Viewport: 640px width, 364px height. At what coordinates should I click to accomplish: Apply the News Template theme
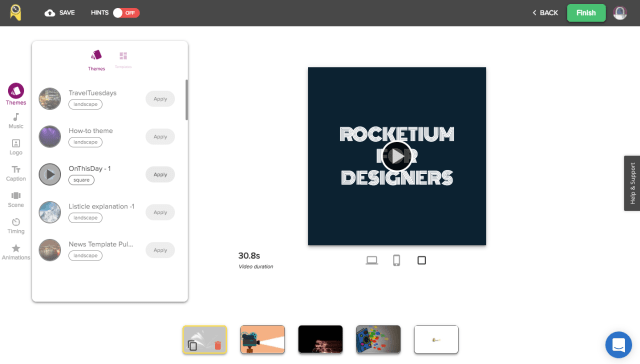point(160,250)
